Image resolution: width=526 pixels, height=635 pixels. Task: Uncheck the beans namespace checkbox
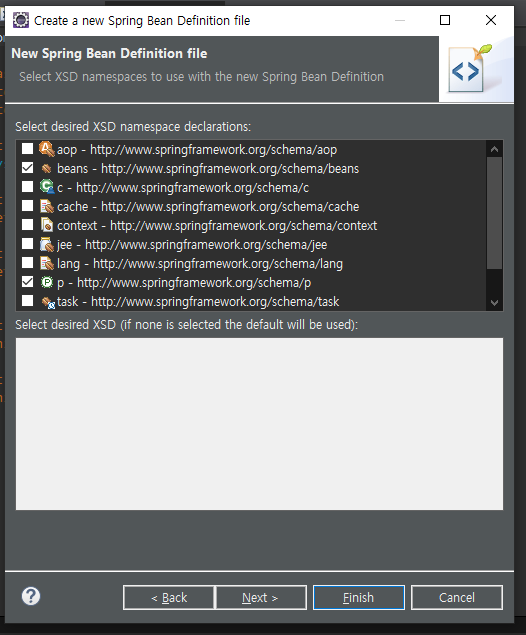point(28,168)
